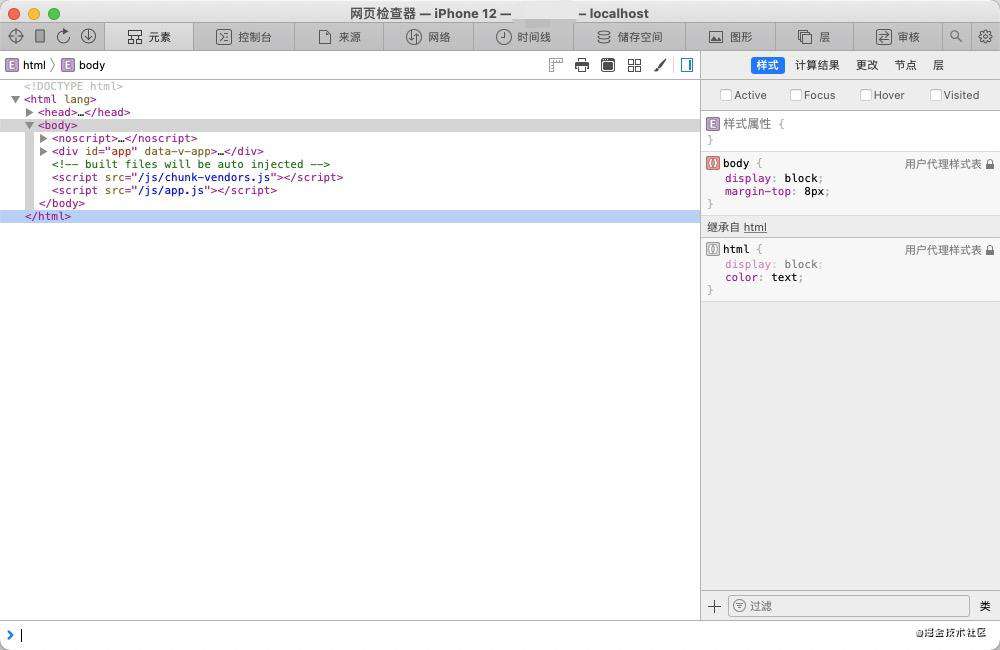Select the 节点 sidebar tab
The width and height of the screenshot is (1000, 650).
[x=905, y=65]
